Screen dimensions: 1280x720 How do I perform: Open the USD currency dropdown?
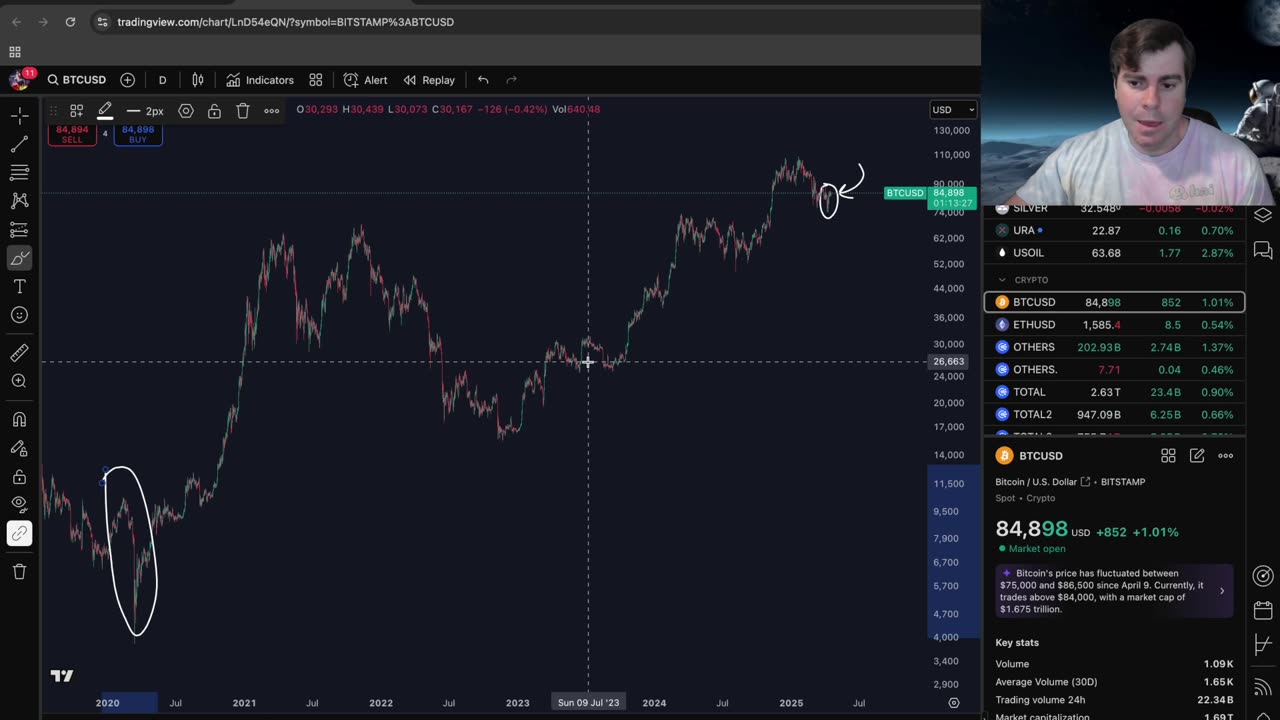[953, 109]
